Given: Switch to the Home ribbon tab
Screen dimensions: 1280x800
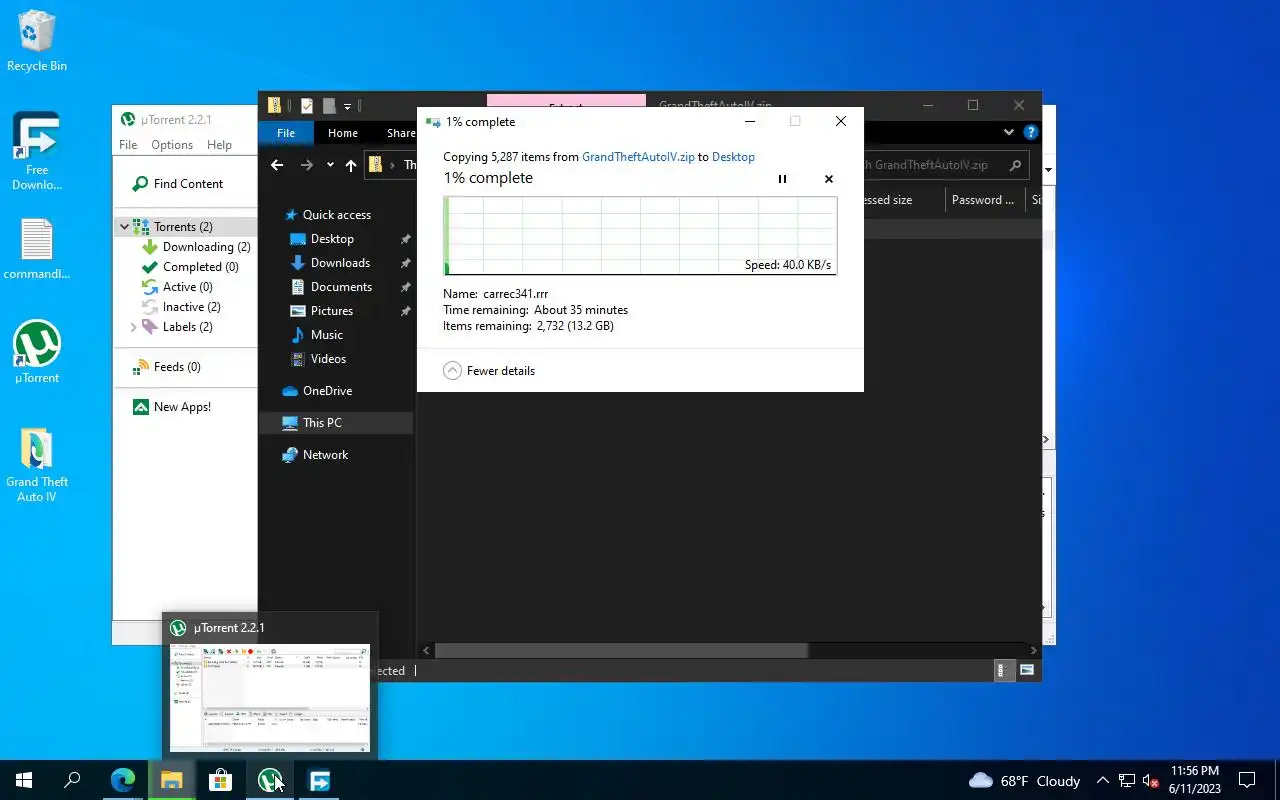Looking at the screenshot, I should tap(342, 133).
